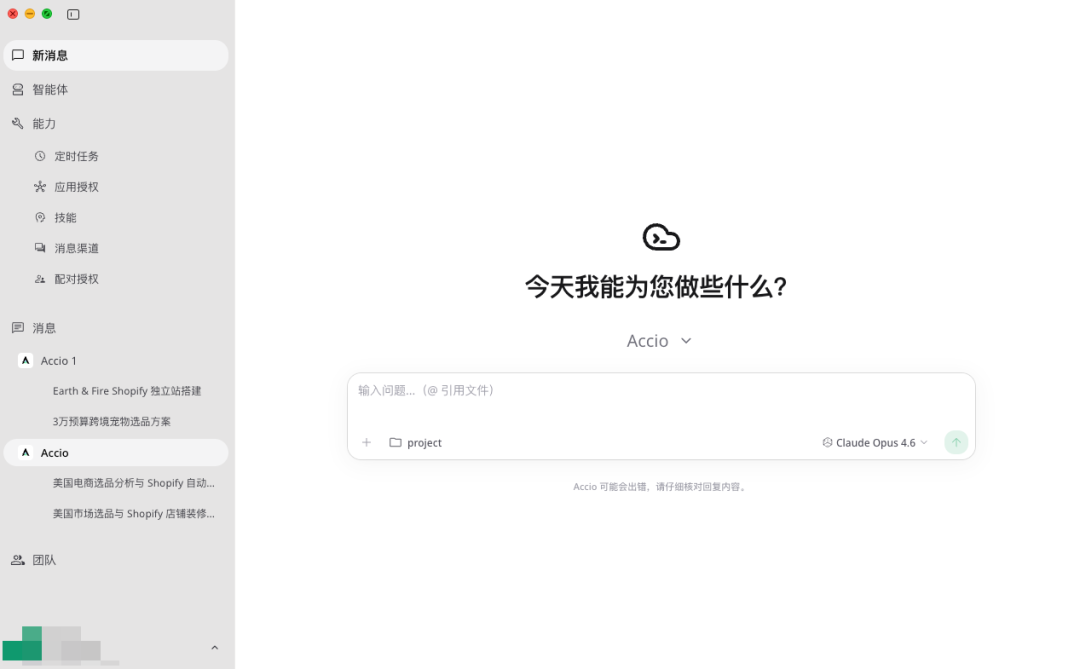Click the 消息渠道 chat icon

tap(40, 248)
